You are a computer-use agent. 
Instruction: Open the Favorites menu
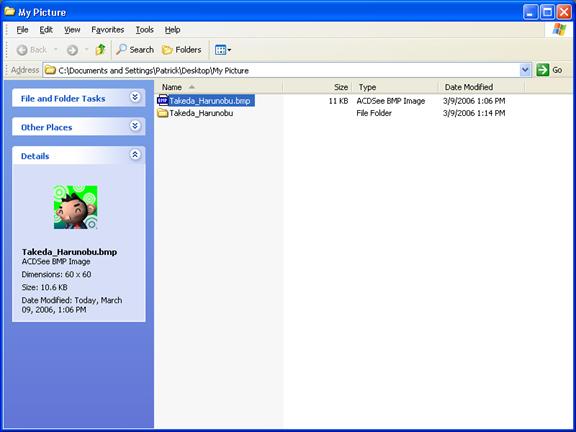[x=108, y=30]
